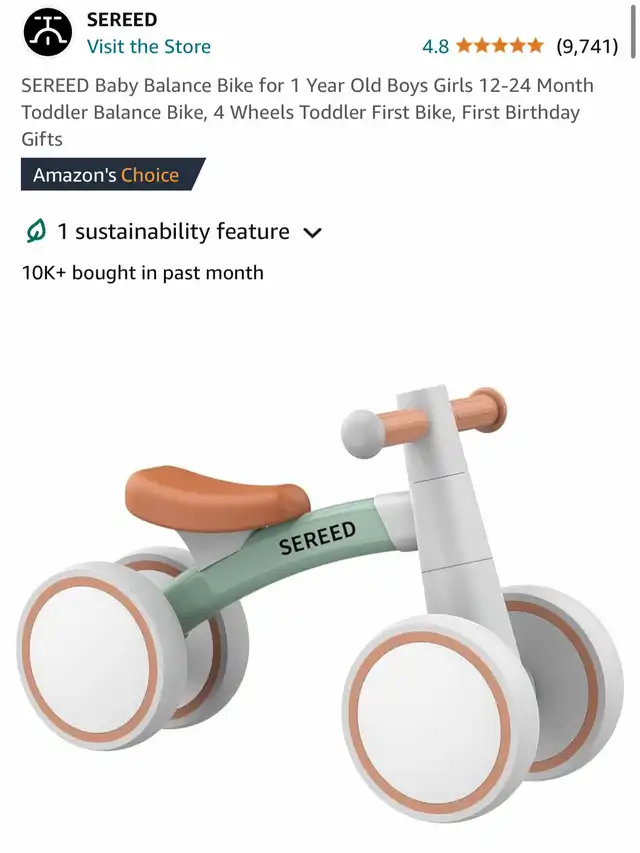Expand the sustainability feature chevron arrow
Viewport: 640px width, 853px height.
pos(312,233)
